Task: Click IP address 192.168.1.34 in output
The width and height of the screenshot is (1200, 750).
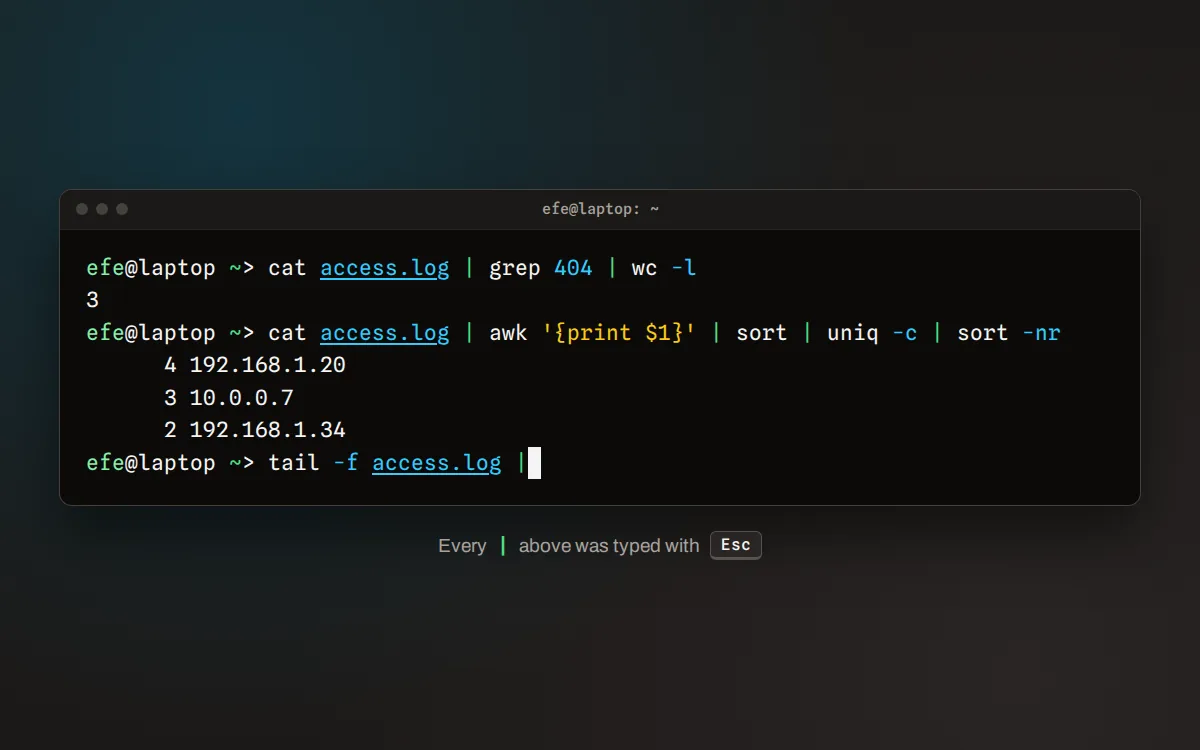Action: (268, 430)
